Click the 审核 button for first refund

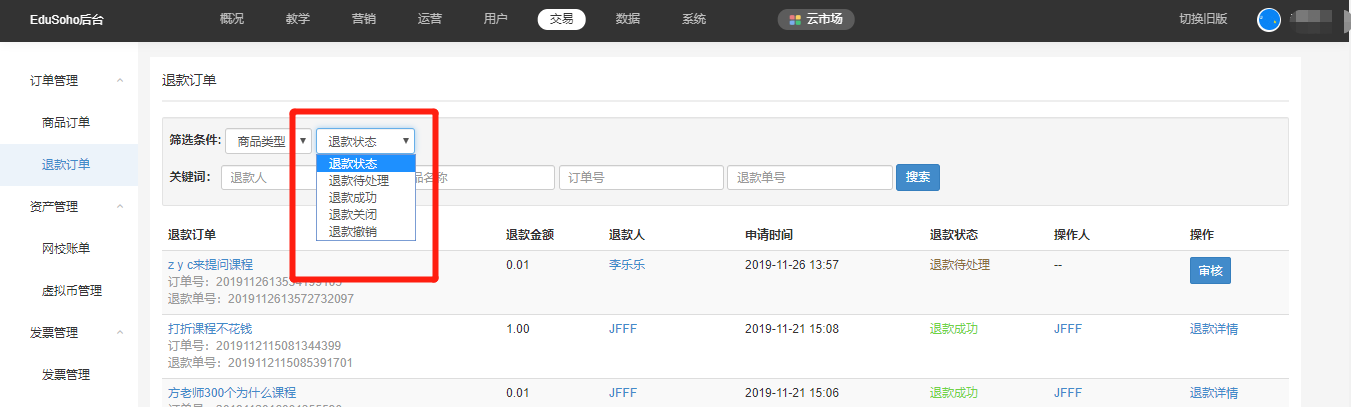point(1210,271)
